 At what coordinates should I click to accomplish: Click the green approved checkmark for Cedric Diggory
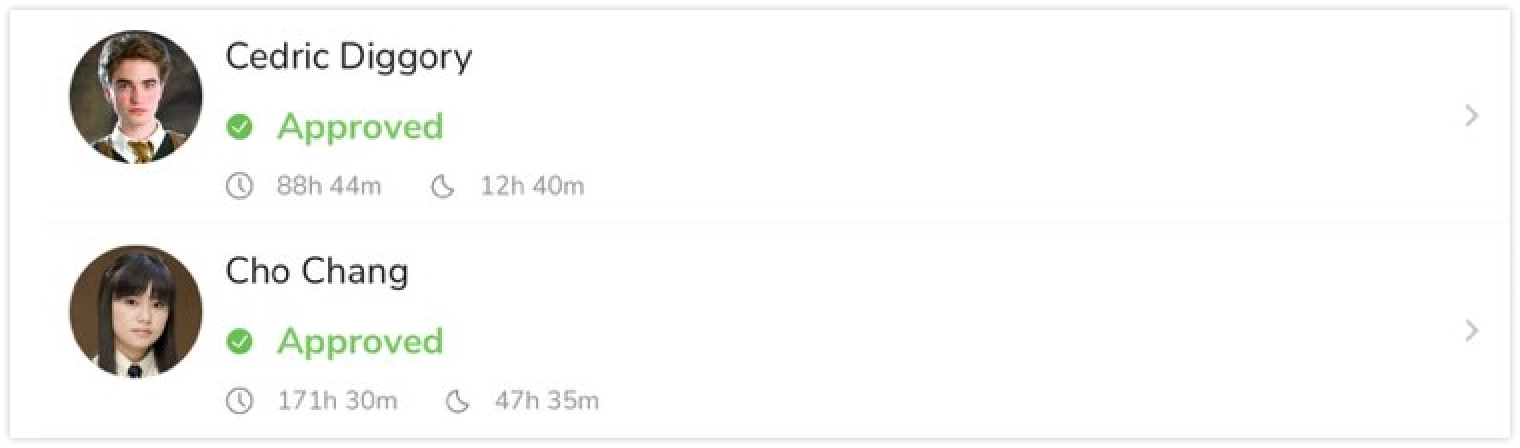[239, 127]
